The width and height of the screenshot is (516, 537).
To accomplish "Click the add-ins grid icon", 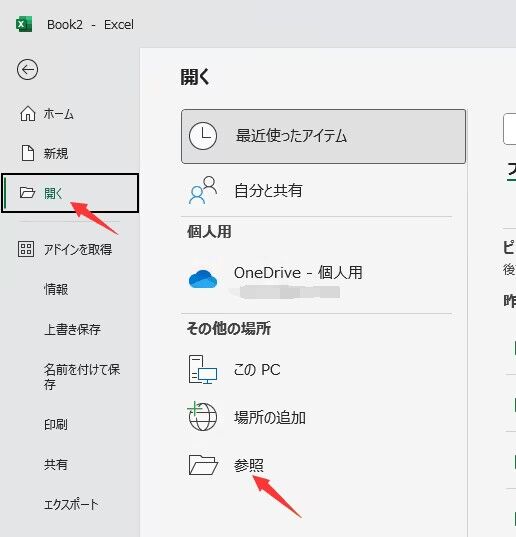I will point(26,249).
